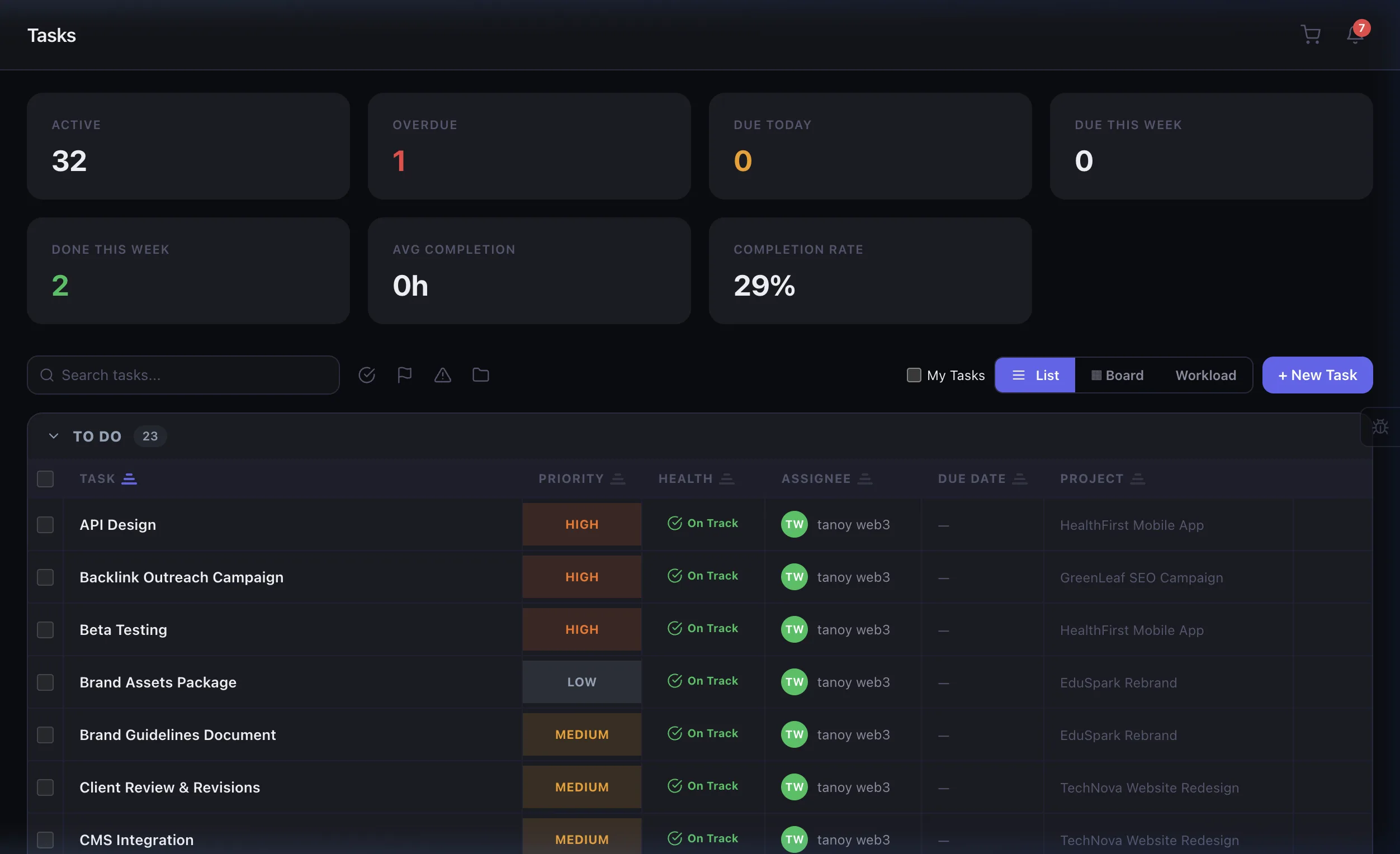Click the shopping cart icon
Viewport: 1400px width, 854px height.
[1310, 35]
